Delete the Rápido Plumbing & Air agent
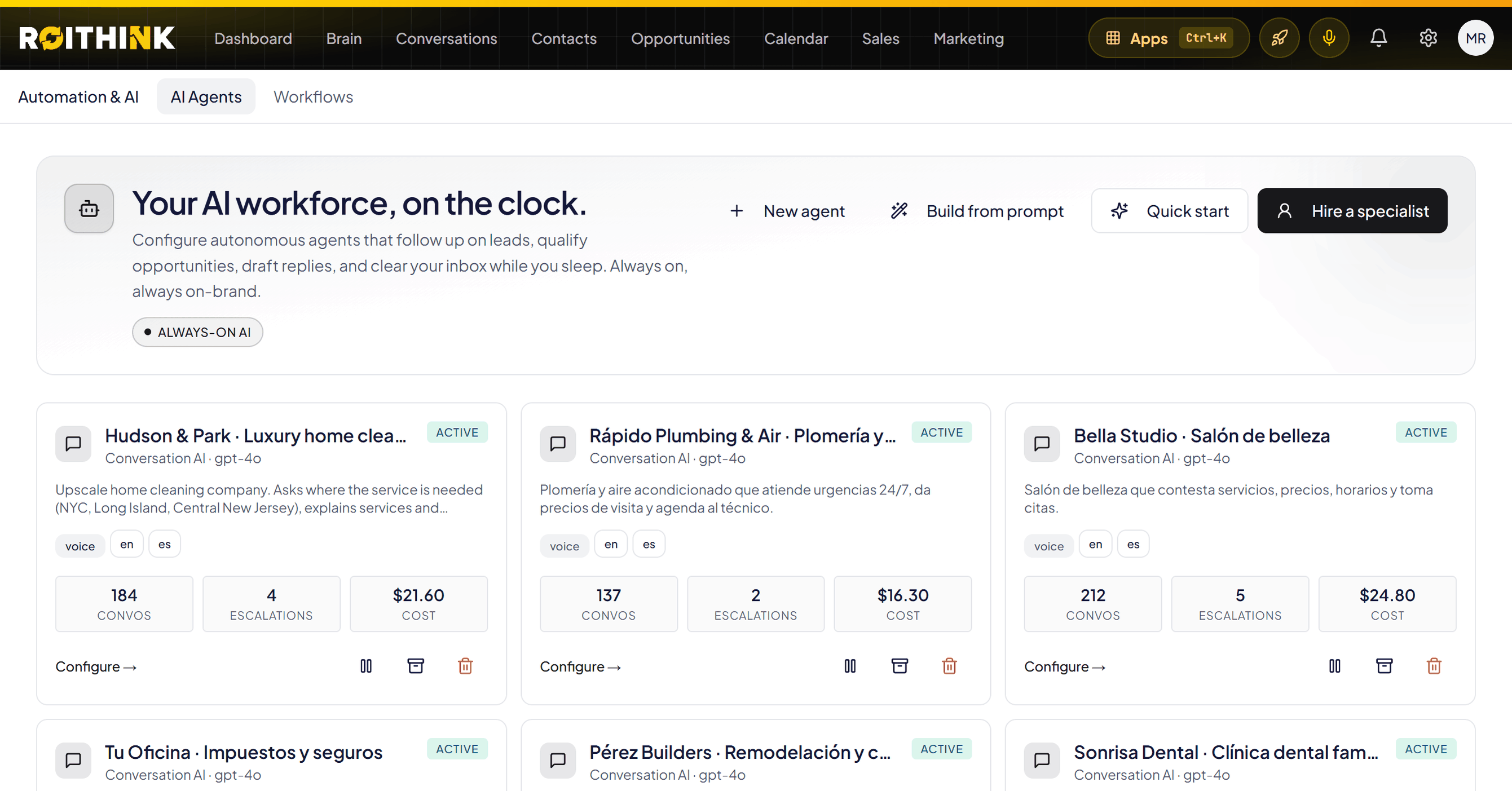Image resolution: width=1512 pixels, height=791 pixels. [x=950, y=666]
